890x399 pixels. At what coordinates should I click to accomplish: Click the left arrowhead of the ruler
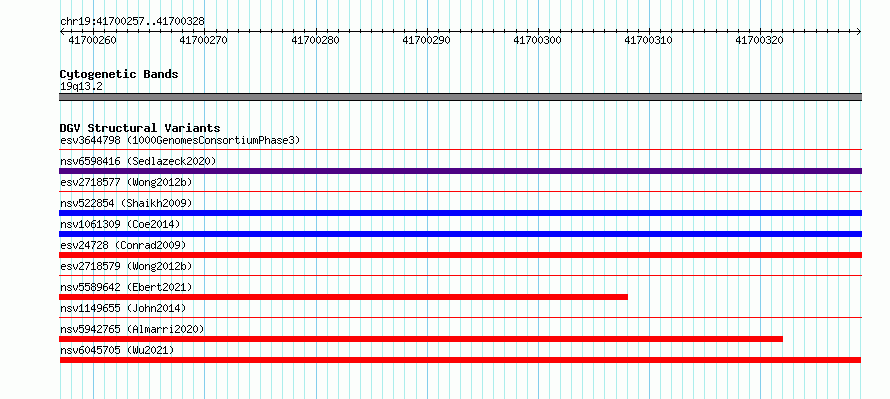pos(62,32)
